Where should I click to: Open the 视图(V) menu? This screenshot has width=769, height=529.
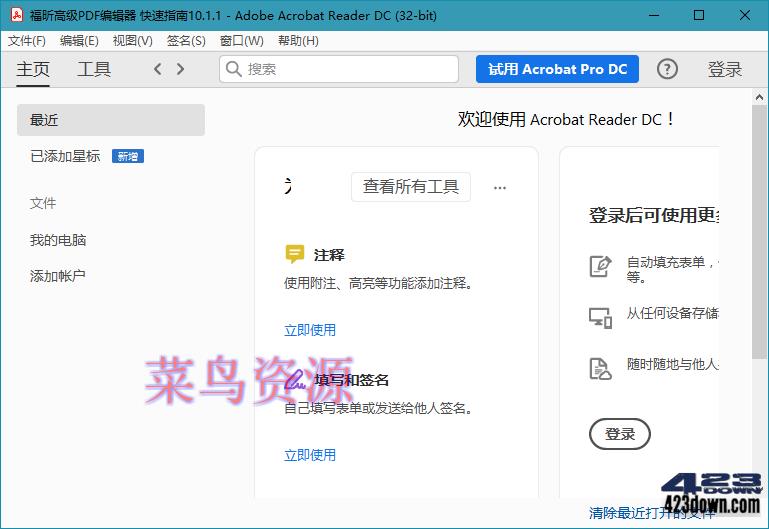132,41
